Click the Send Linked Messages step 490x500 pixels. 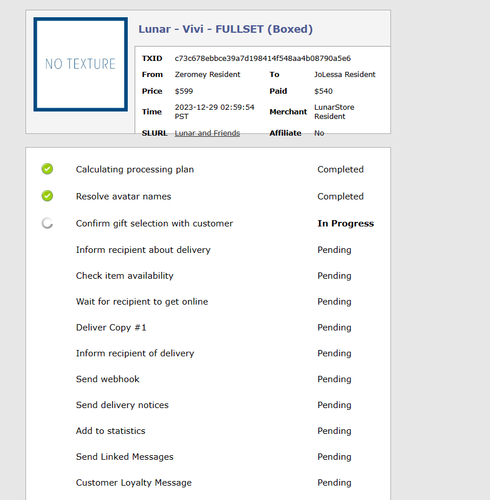125,457
